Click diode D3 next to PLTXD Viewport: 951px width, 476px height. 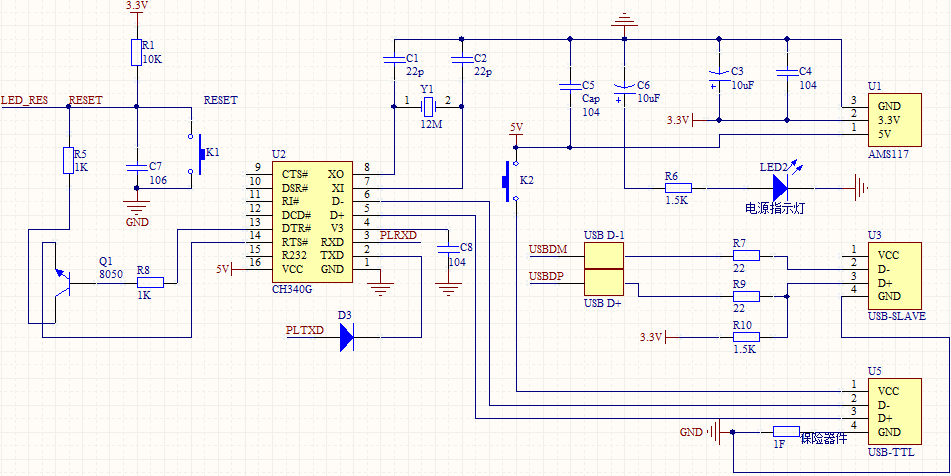pyautogui.click(x=346, y=337)
